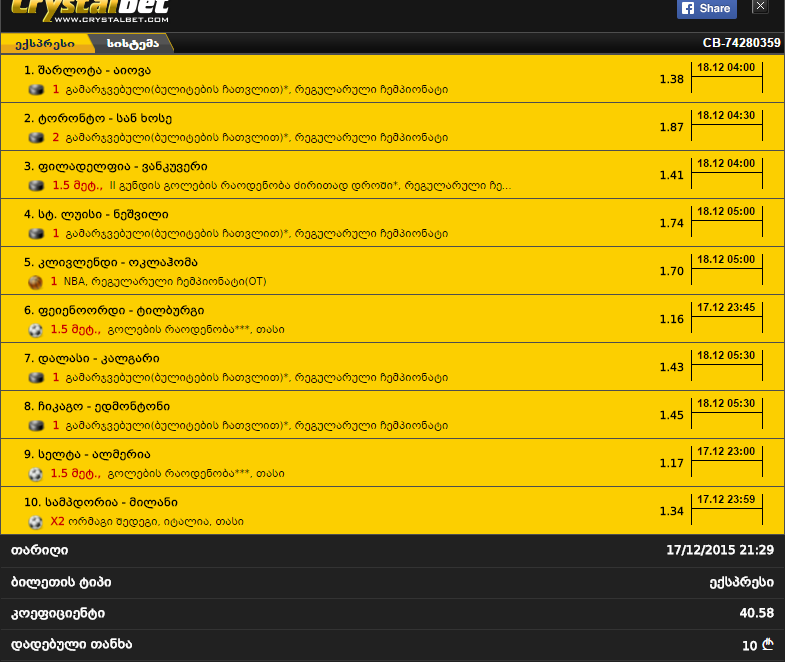Click the hockey puck icon in row 8
This screenshot has height=662, width=785.
(x=36, y=426)
